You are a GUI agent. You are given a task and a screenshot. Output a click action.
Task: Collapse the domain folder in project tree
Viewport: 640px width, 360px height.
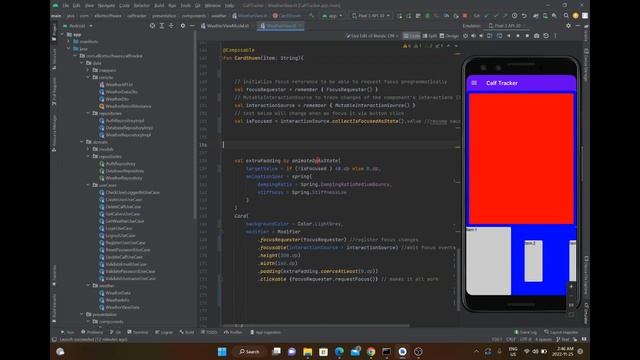click(82, 142)
